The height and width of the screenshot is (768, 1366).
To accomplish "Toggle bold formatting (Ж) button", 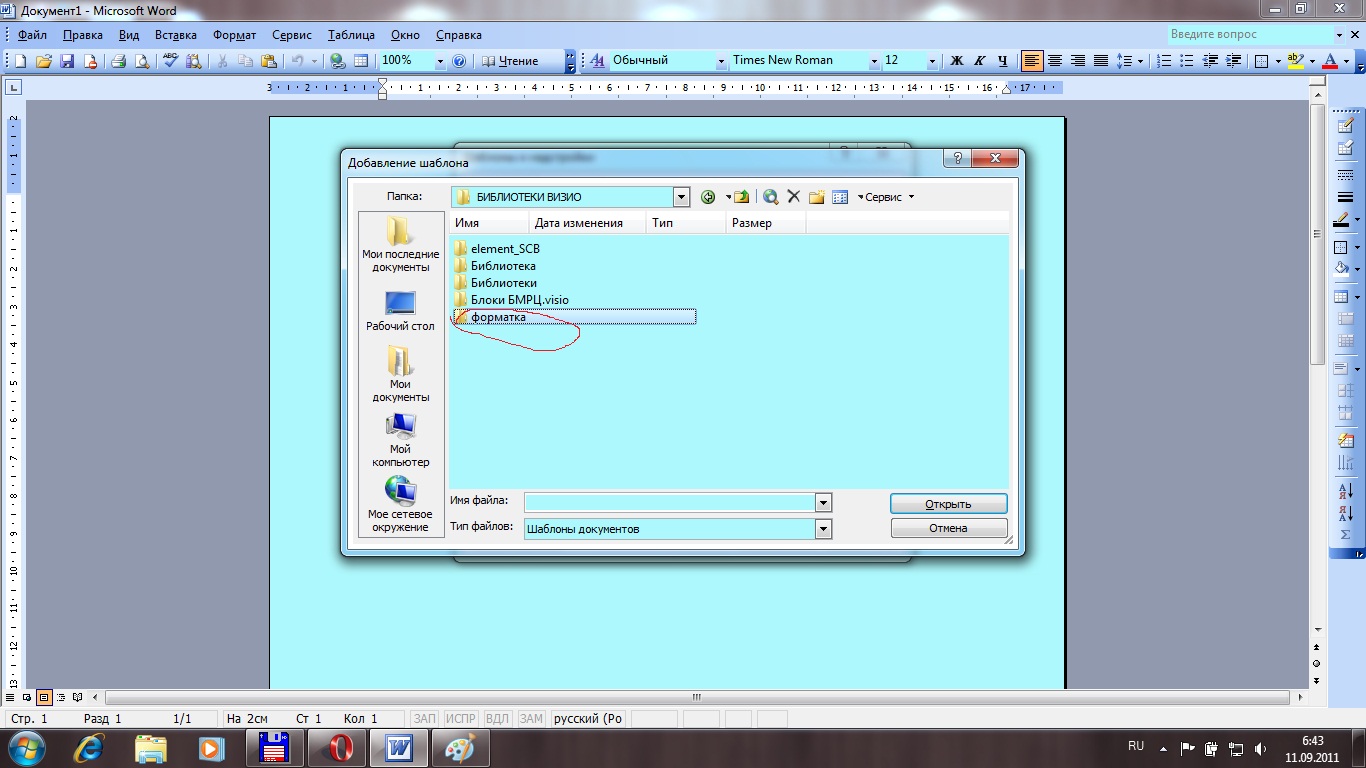I will [x=956, y=61].
